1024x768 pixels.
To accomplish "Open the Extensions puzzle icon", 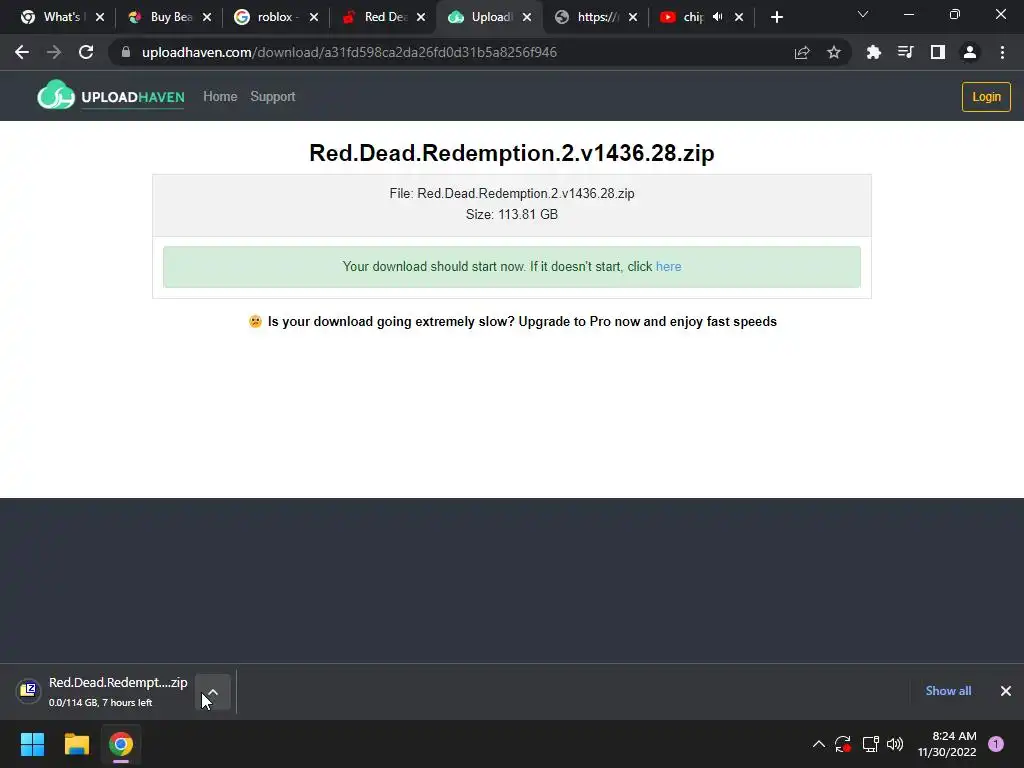I will (x=874, y=52).
